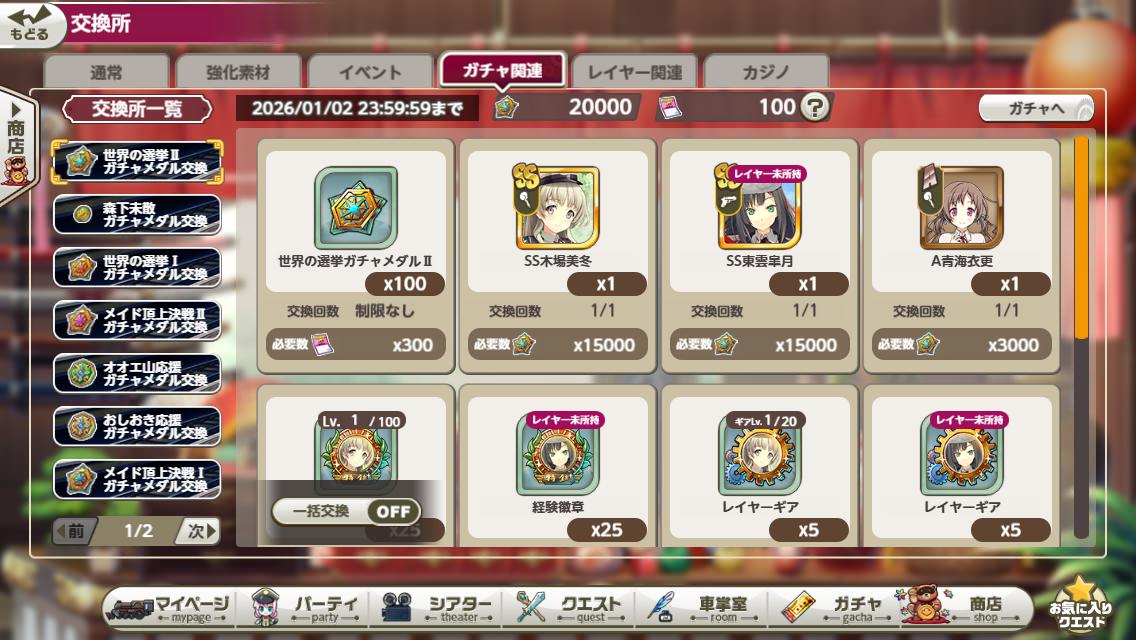This screenshot has width=1136, height=640.
Task: Select オオエ山応援 ガチャメダル交換 entry
Action: pyautogui.click(x=137, y=373)
